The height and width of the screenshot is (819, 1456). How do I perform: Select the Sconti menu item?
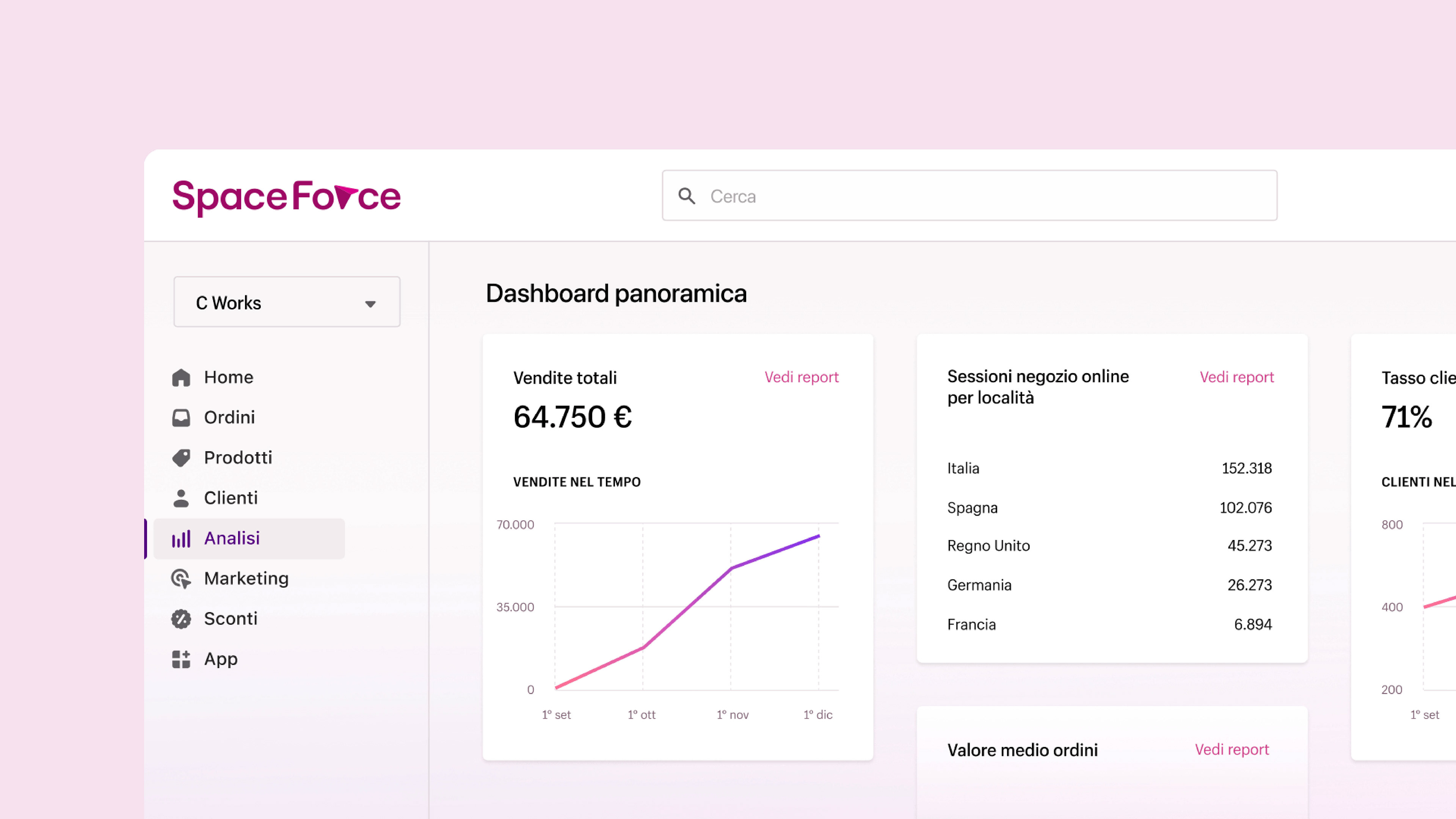coord(231,619)
